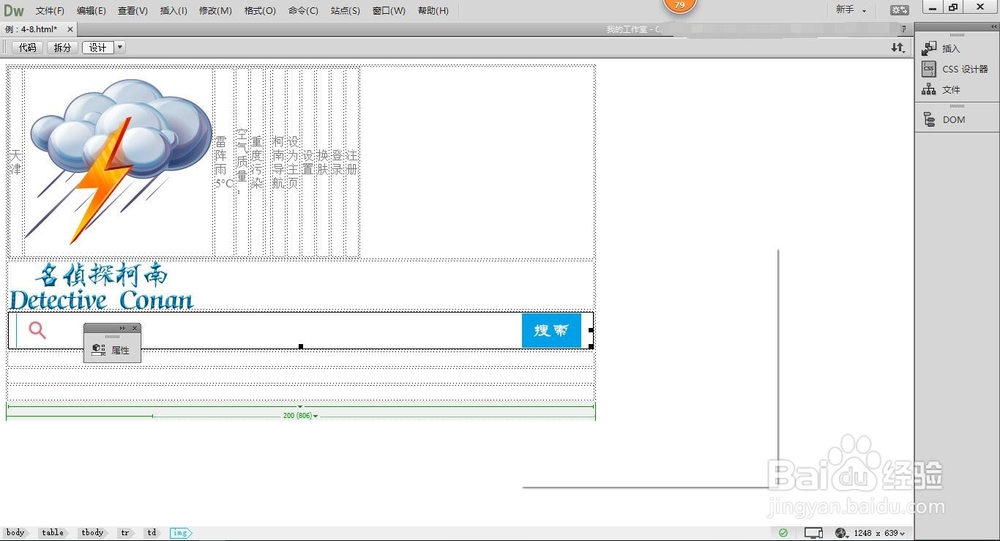Open the 查看(V) menu
Viewport: 1000px width, 541px height.
(x=133, y=10)
